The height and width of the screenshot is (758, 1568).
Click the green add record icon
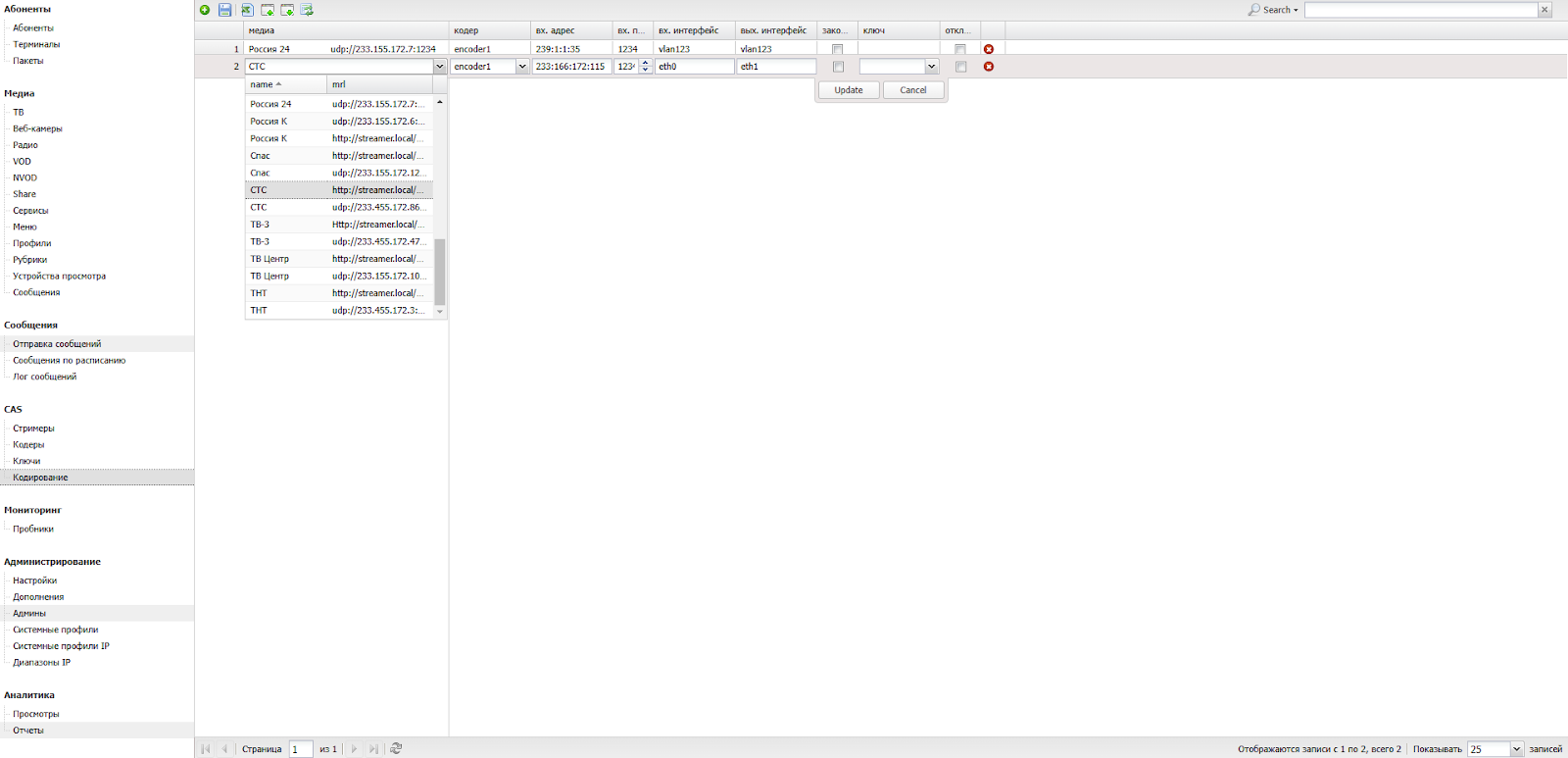point(205,10)
